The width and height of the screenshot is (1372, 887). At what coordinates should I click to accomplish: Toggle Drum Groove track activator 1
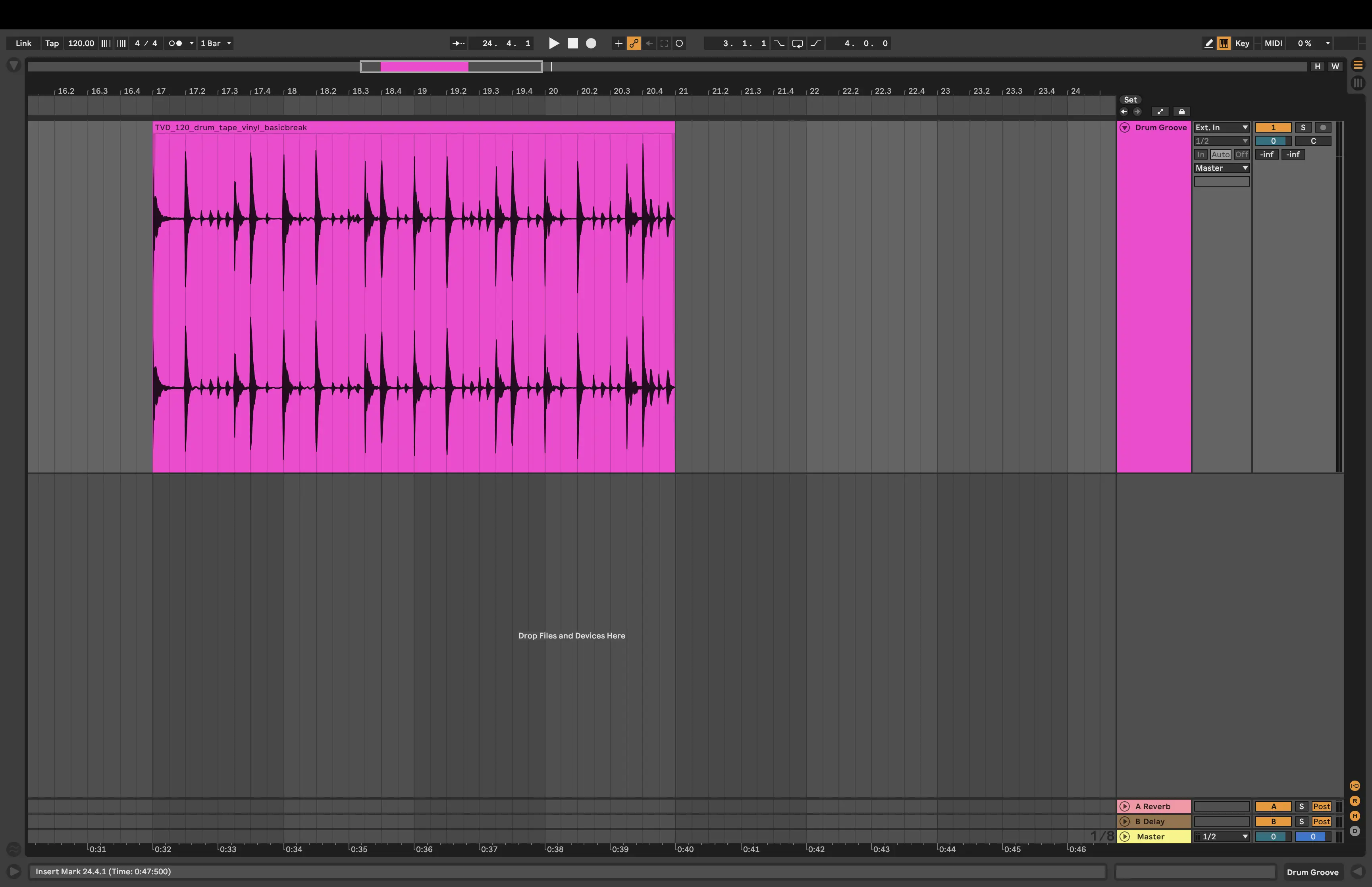[1273, 127]
